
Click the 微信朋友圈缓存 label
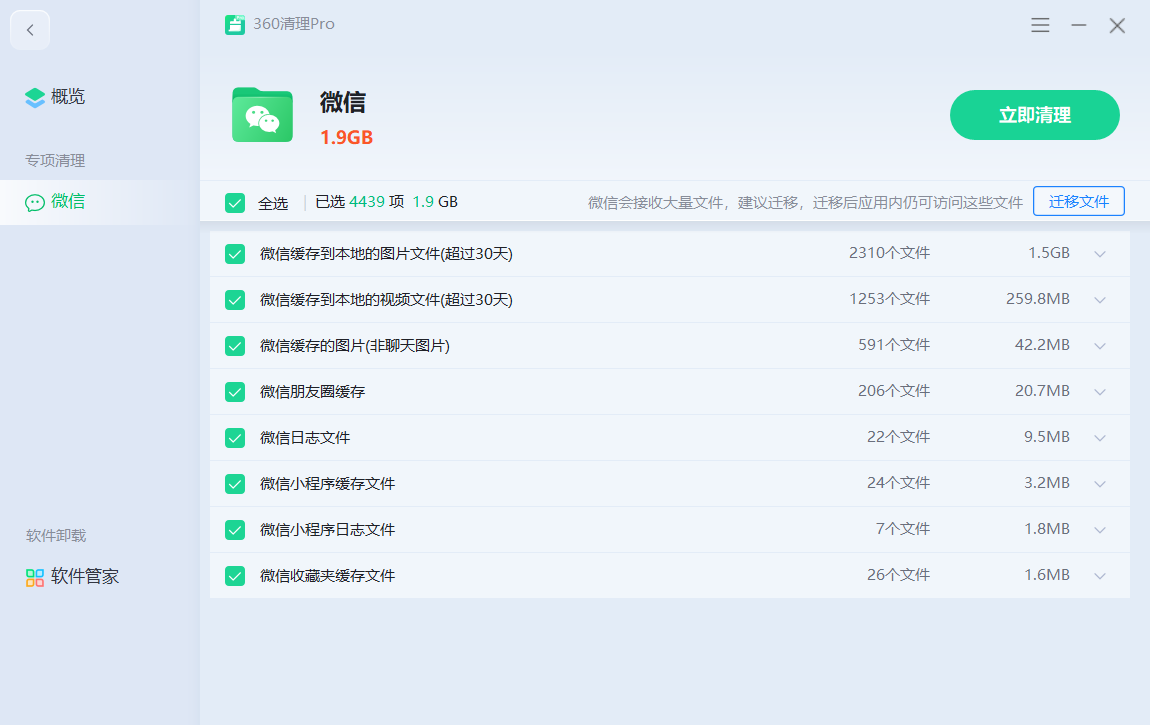pos(312,391)
